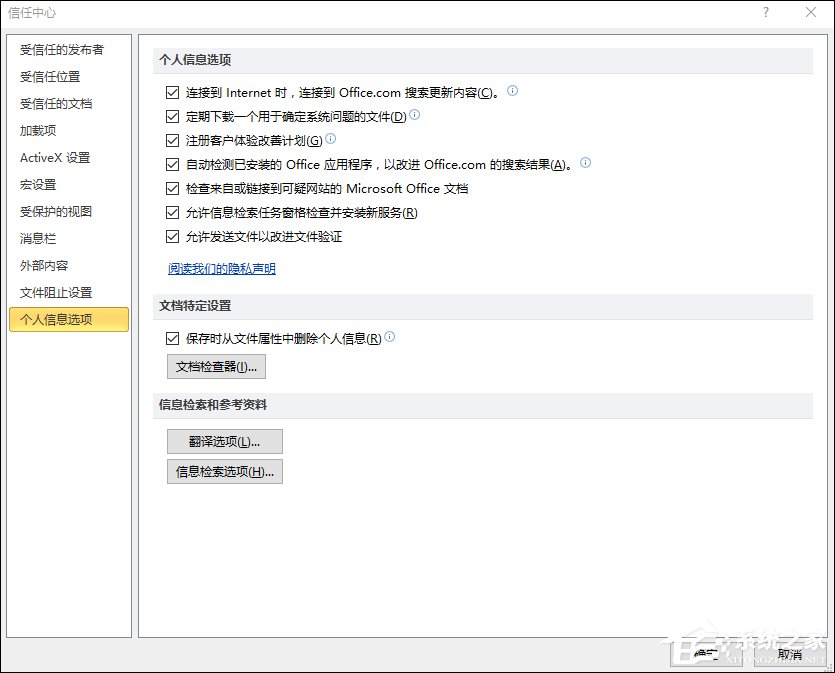Click the 文档检查器 button
The height and width of the screenshot is (673, 835).
click(x=216, y=366)
